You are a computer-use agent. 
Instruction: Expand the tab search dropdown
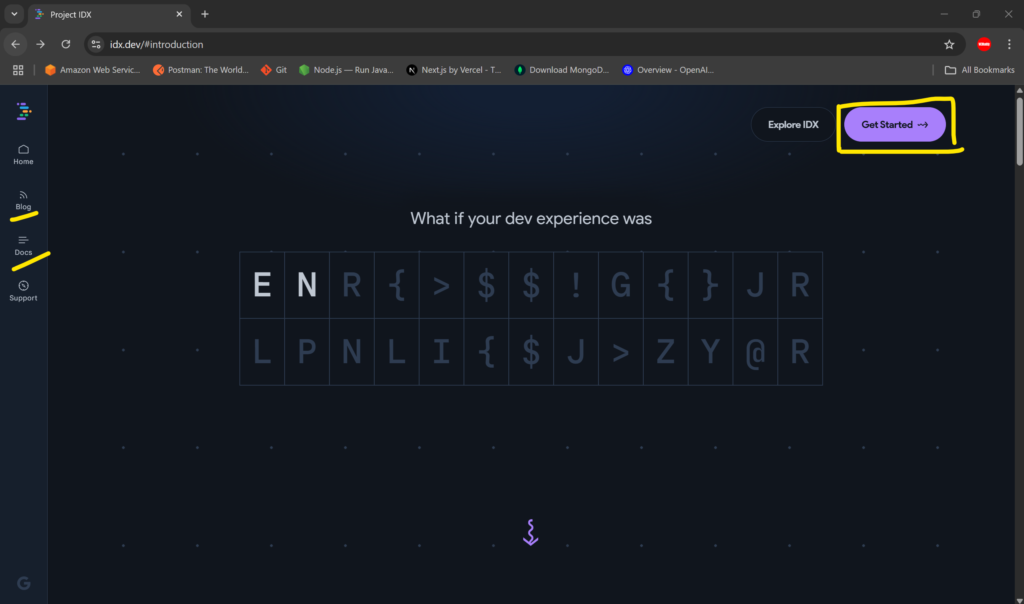(x=14, y=14)
